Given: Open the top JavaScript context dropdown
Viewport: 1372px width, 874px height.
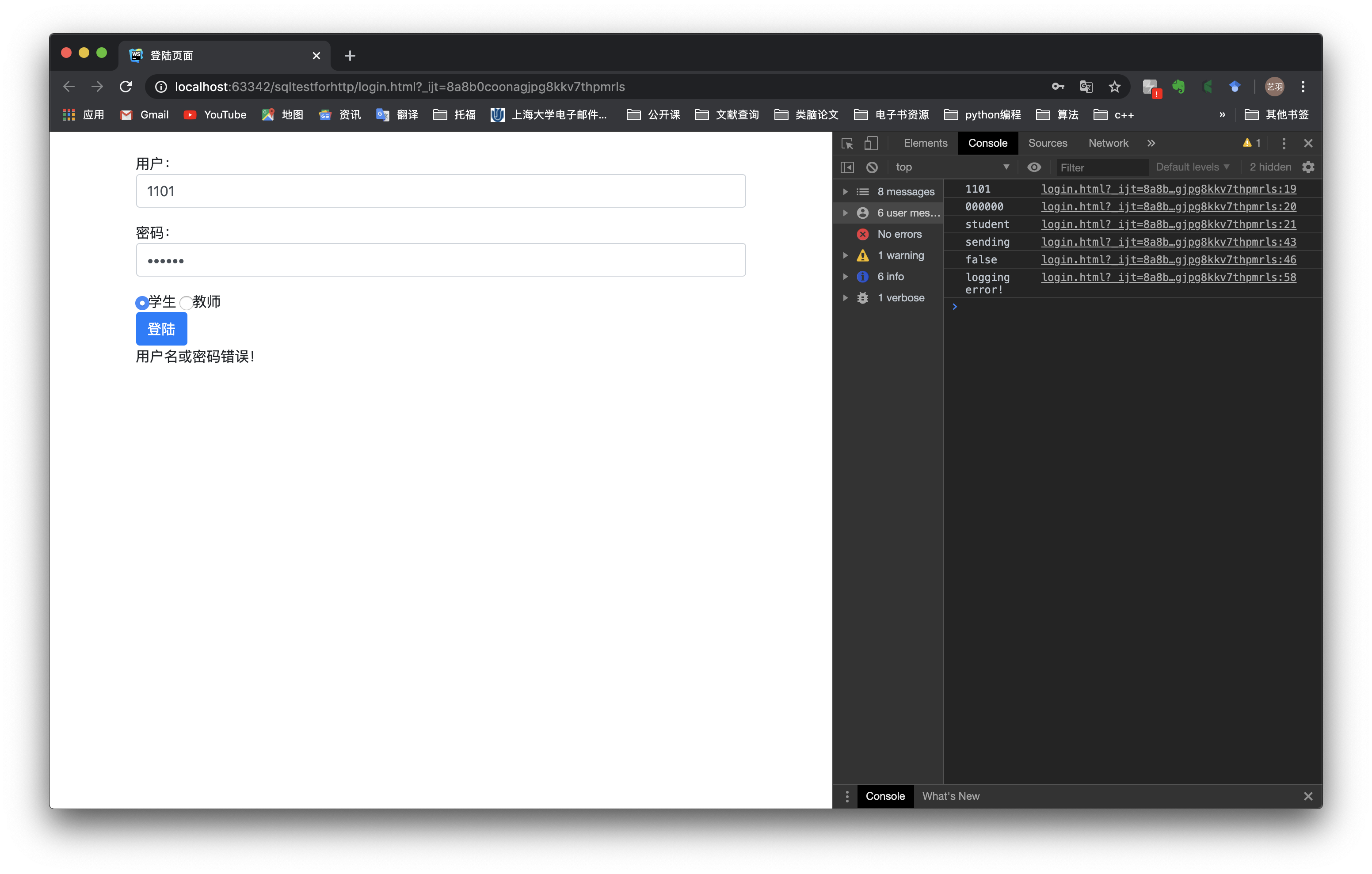Looking at the screenshot, I should point(952,167).
